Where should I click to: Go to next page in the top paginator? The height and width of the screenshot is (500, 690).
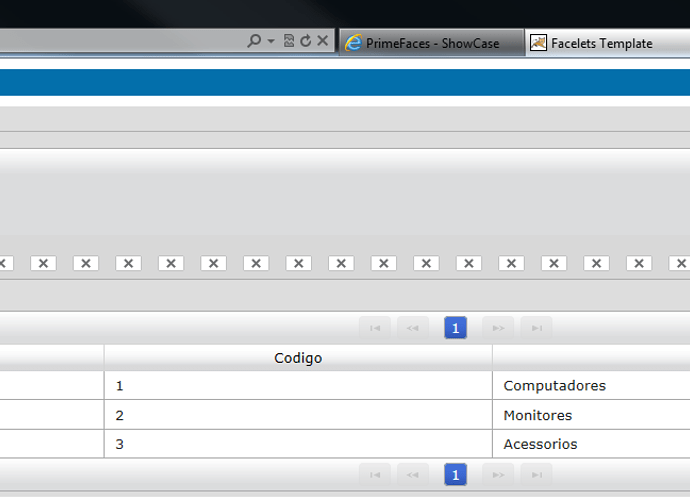tap(498, 328)
